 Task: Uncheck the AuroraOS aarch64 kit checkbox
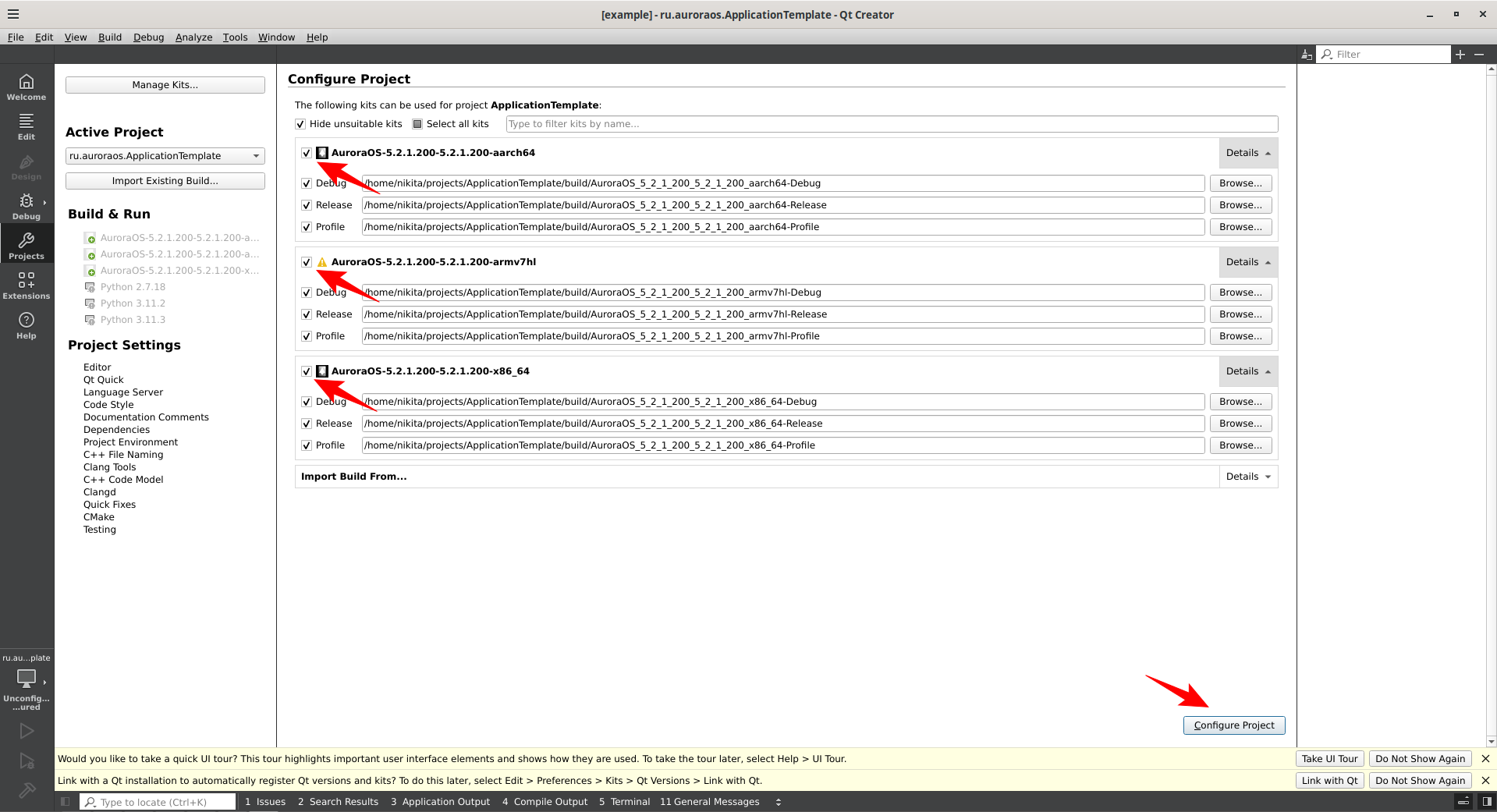[x=307, y=153]
